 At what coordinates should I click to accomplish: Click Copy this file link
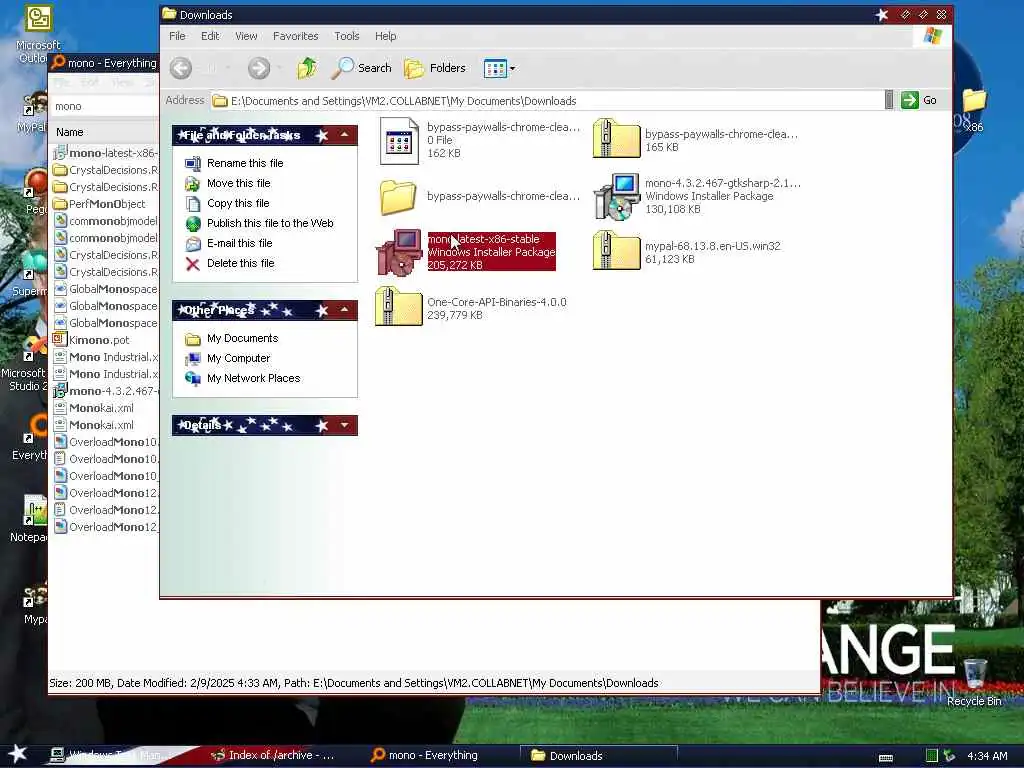[238, 203]
